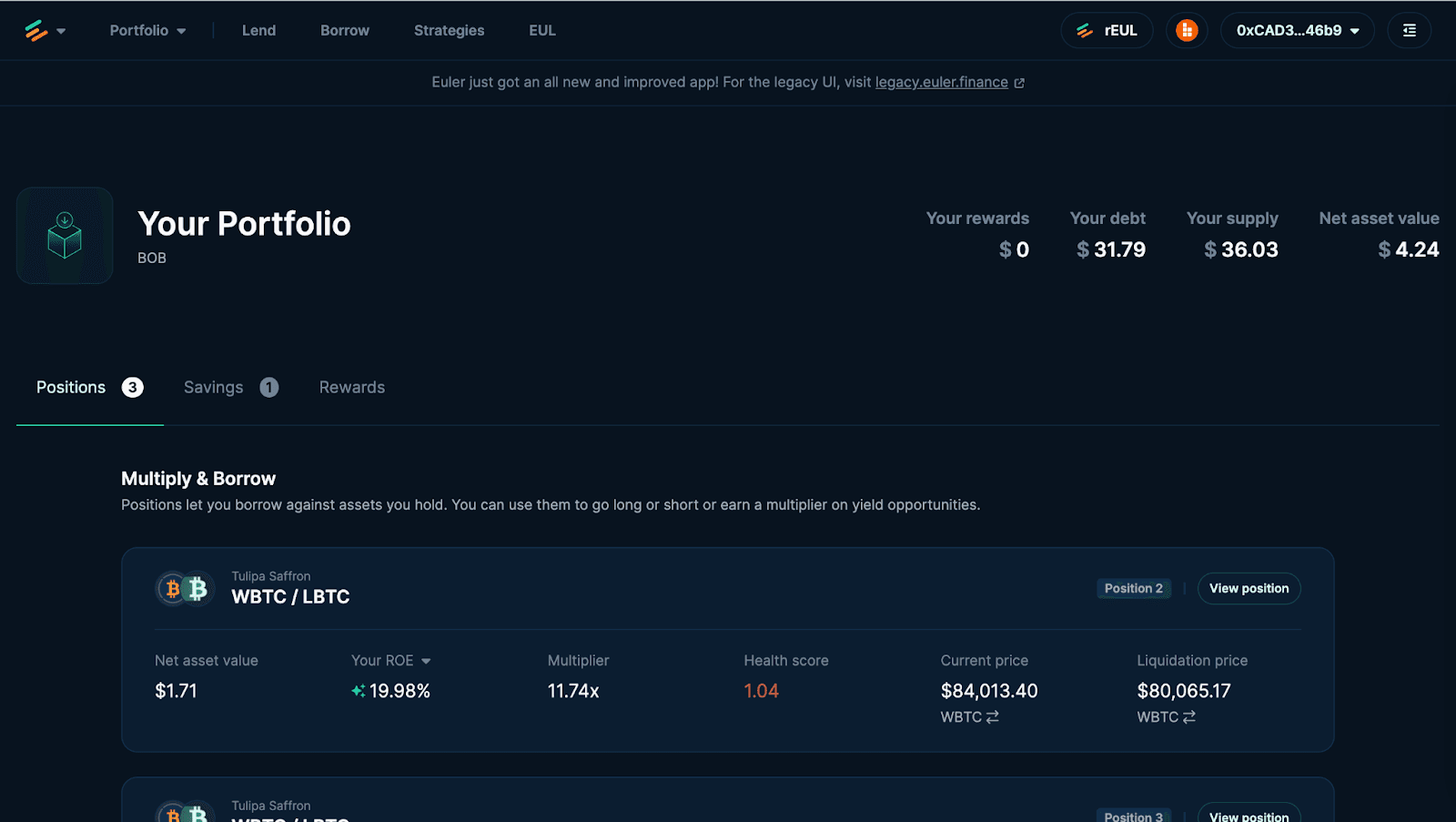
Task: Open the orange network selector icon
Action: 1187,31
